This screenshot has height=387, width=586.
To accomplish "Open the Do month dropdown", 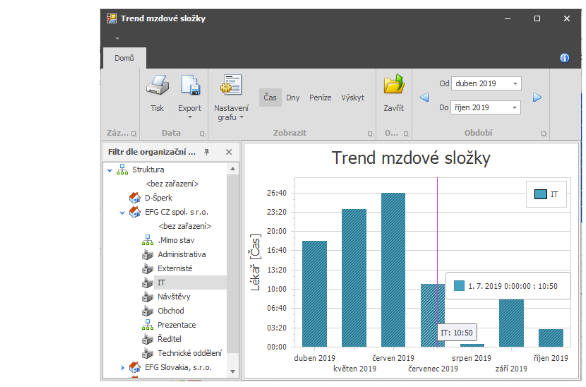I will click(x=515, y=108).
